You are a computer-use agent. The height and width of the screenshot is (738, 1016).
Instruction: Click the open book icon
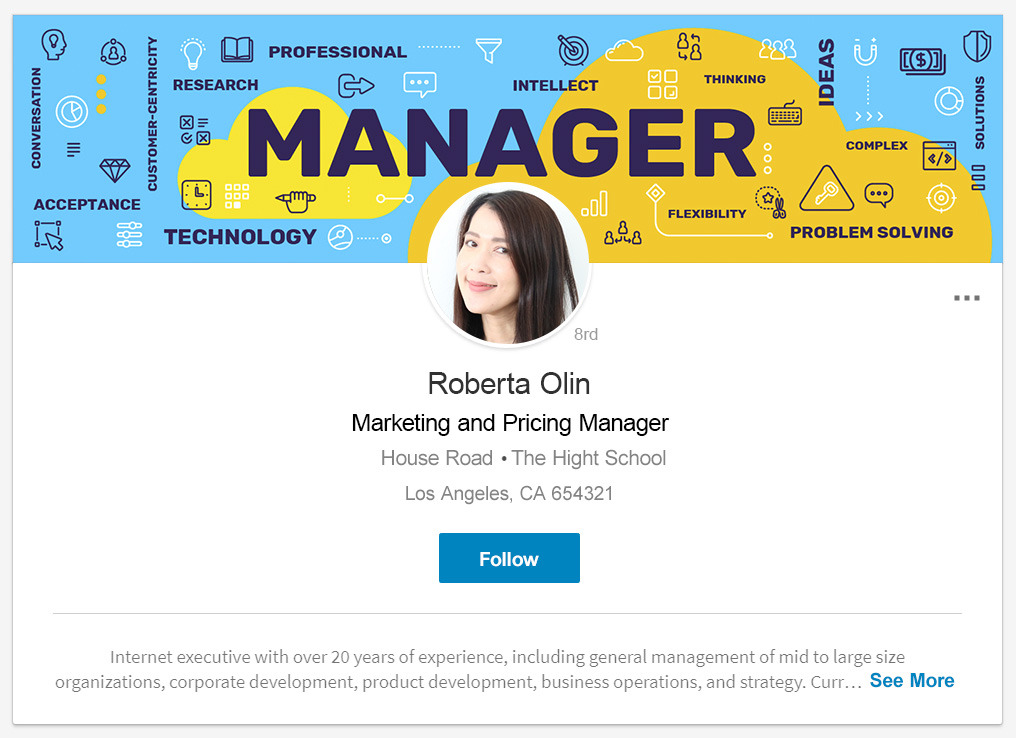237,49
